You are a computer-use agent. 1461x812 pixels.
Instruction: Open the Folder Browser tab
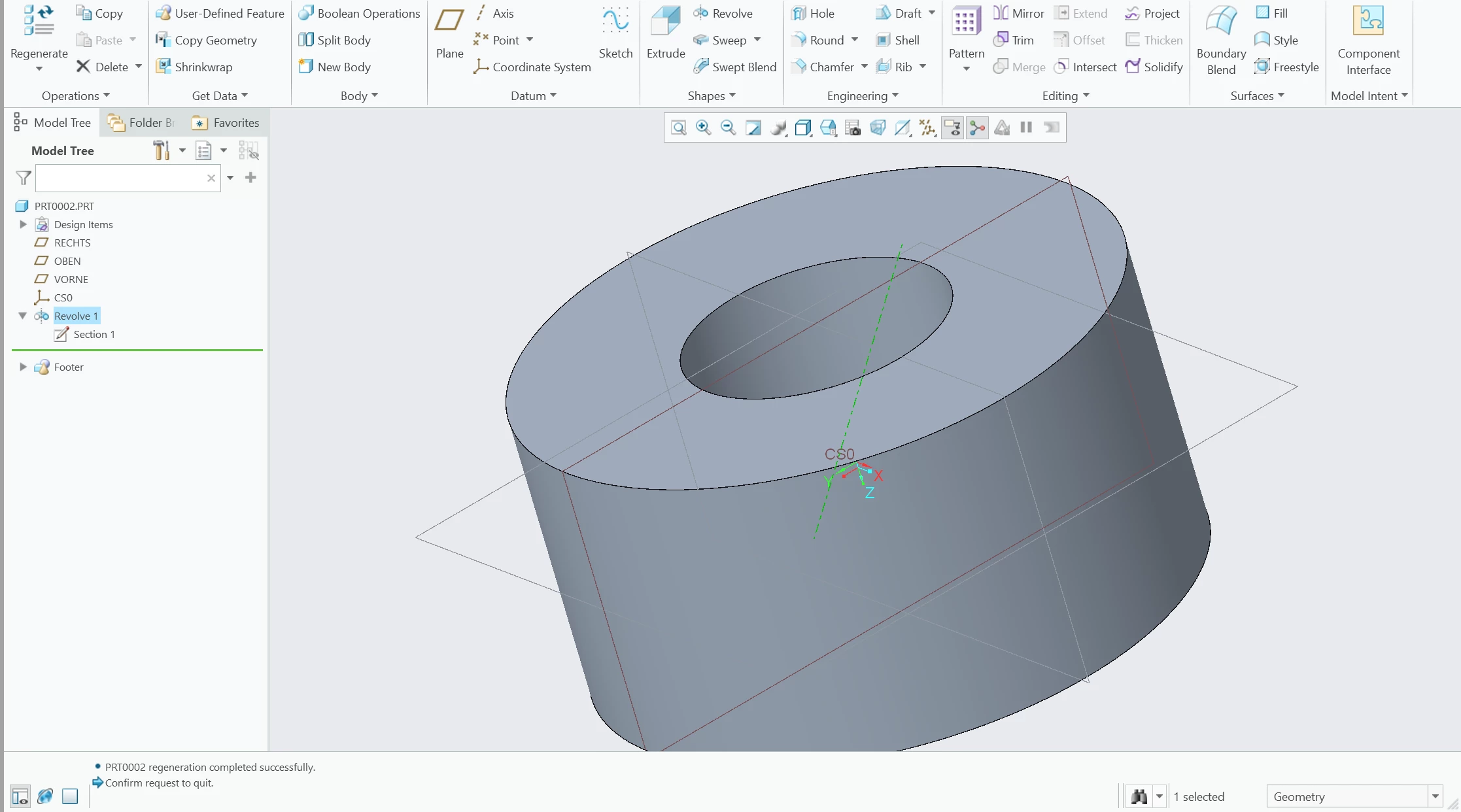click(142, 122)
